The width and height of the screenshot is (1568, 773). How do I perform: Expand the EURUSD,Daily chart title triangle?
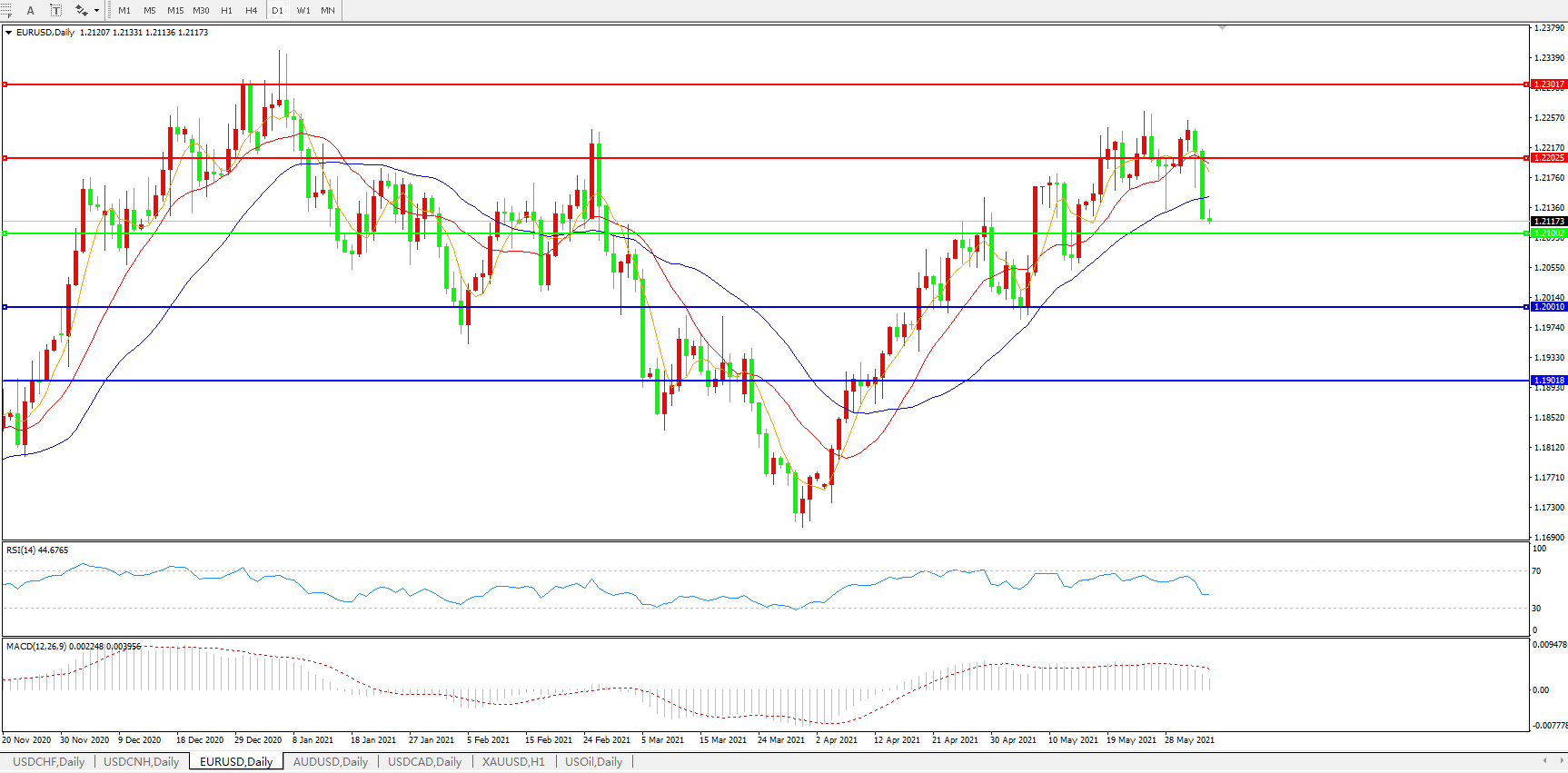tap(9, 33)
